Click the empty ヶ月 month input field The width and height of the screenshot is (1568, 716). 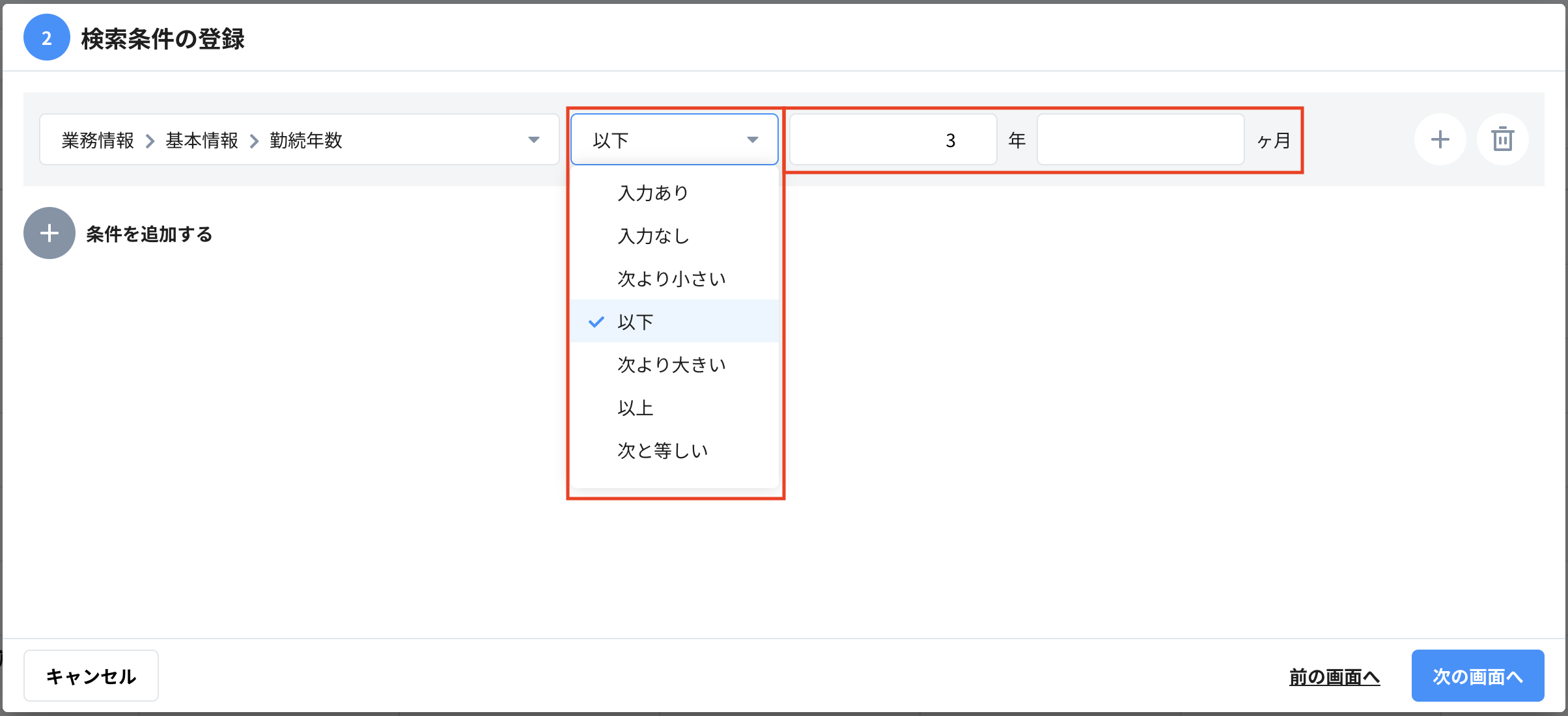(x=1141, y=139)
